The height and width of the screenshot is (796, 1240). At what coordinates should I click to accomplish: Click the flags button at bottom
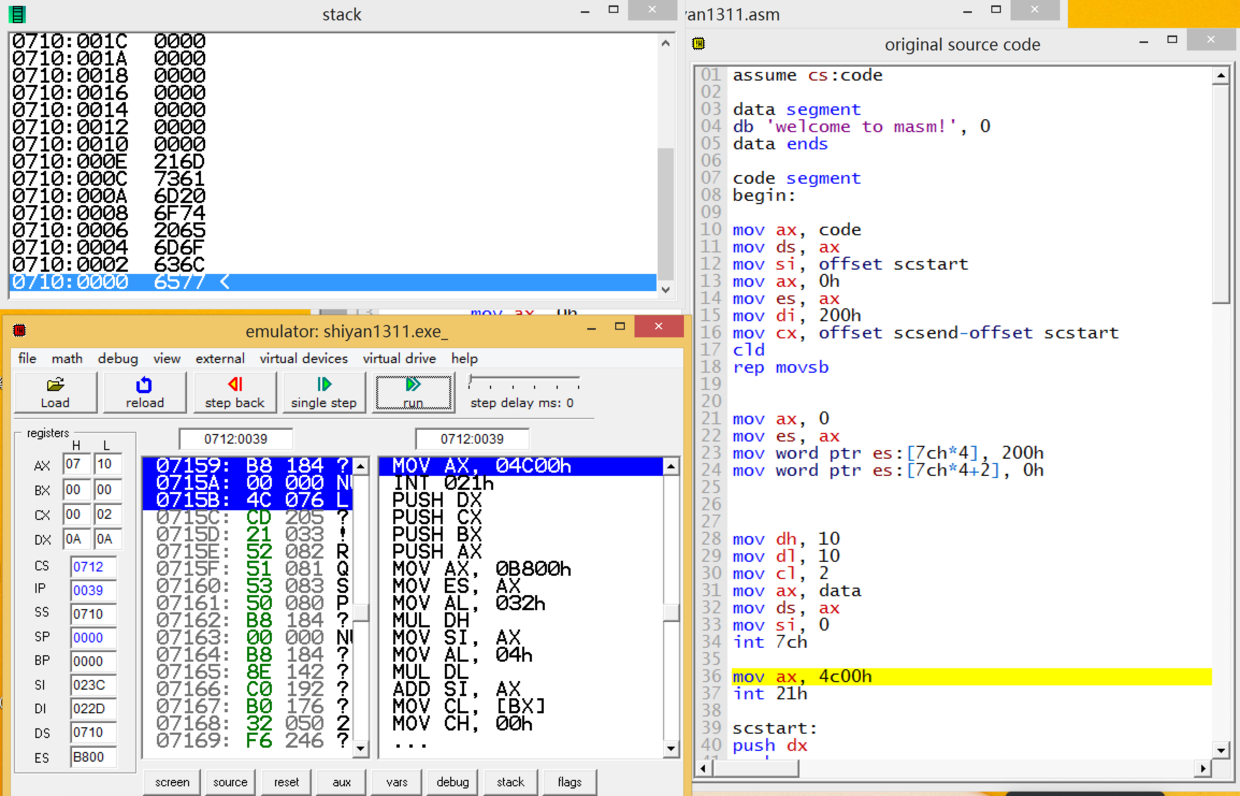pos(569,782)
